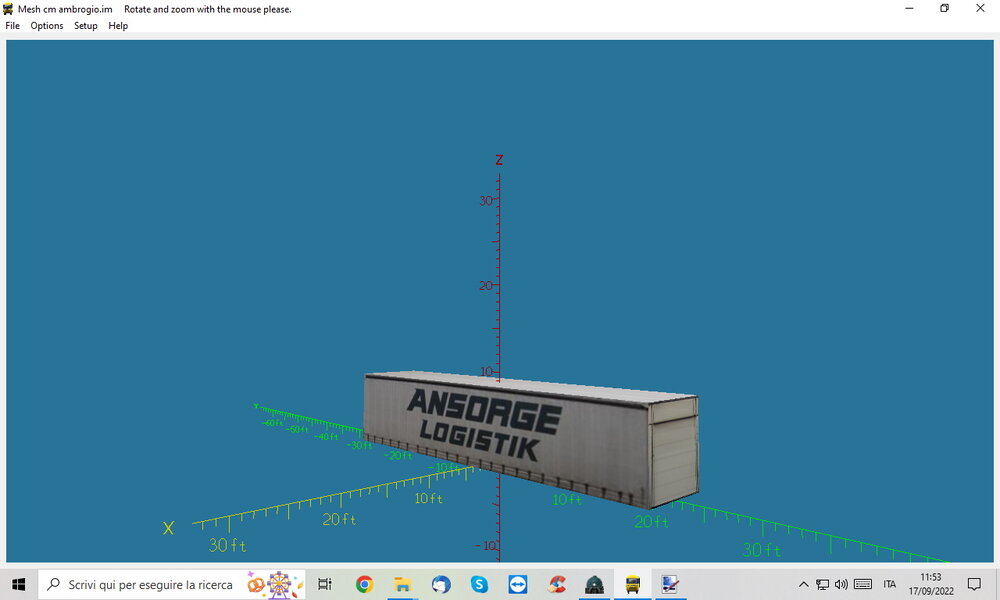Click the Windows Start button
The height and width of the screenshot is (600, 1000).
click(x=18, y=584)
